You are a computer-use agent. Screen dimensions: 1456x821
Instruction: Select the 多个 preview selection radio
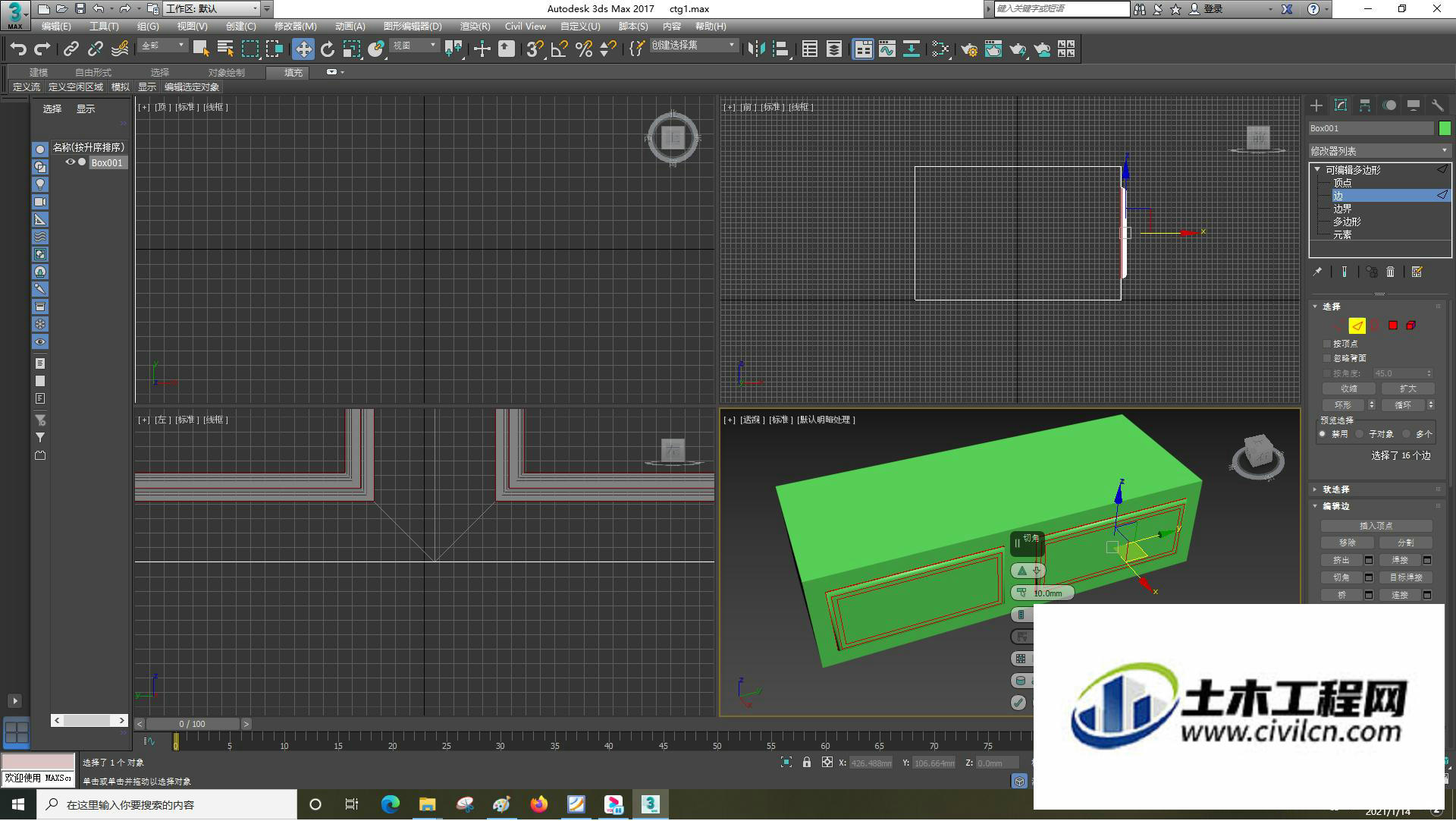point(1407,434)
